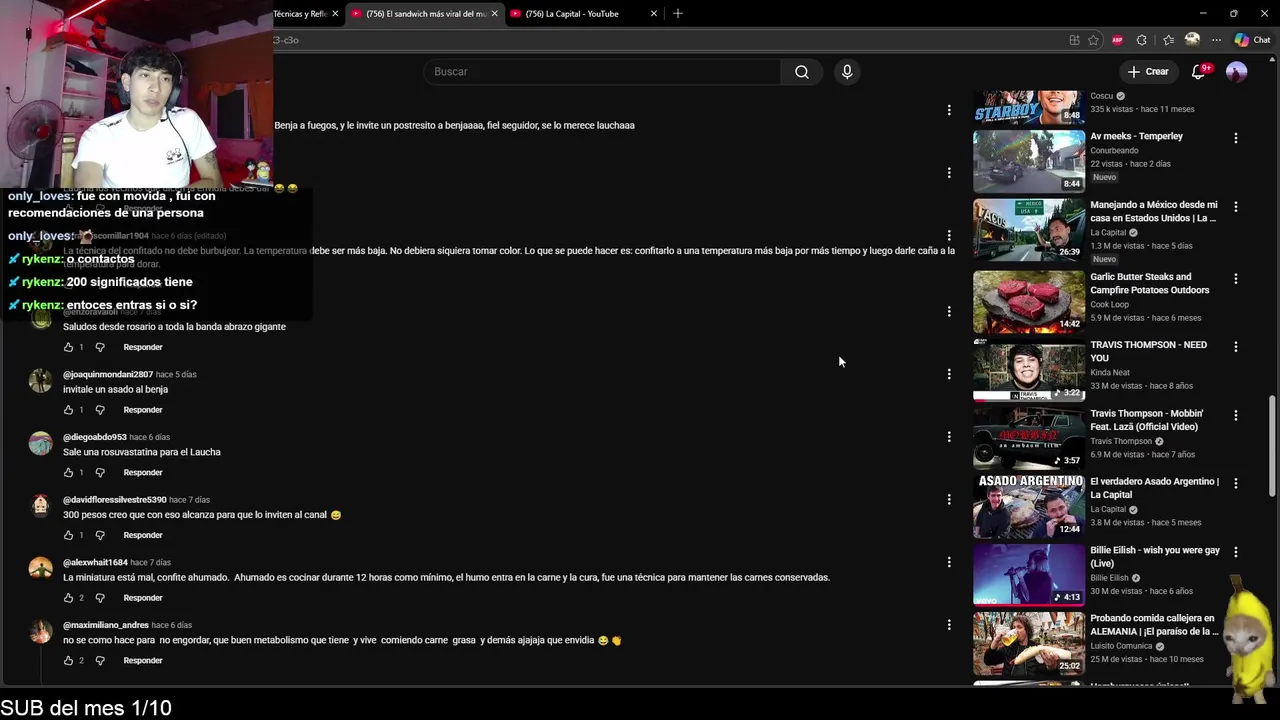Click diegoabdo953's profile avatar
The image size is (1280, 720).
40,443
